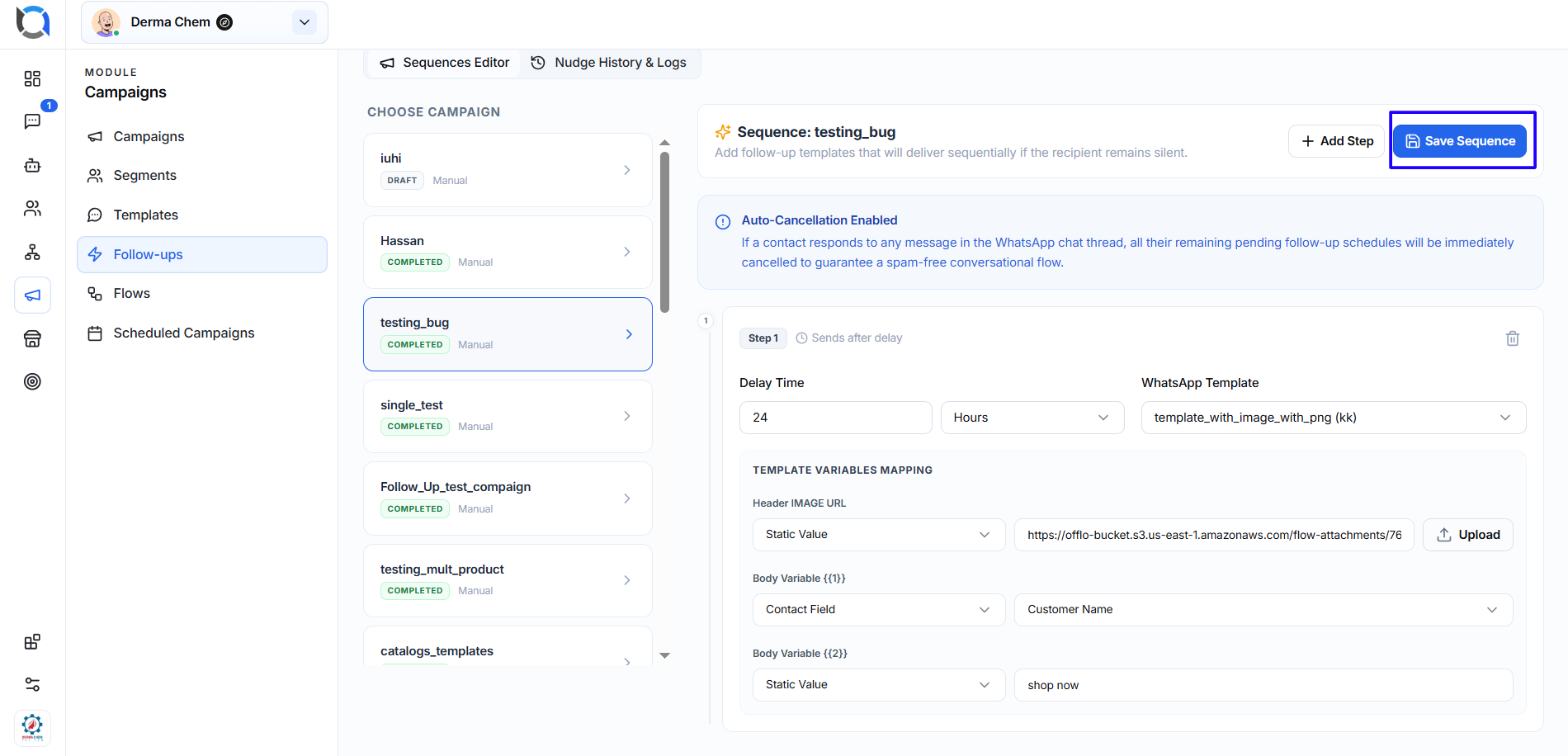Click the Upload image button

(1467, 535)
